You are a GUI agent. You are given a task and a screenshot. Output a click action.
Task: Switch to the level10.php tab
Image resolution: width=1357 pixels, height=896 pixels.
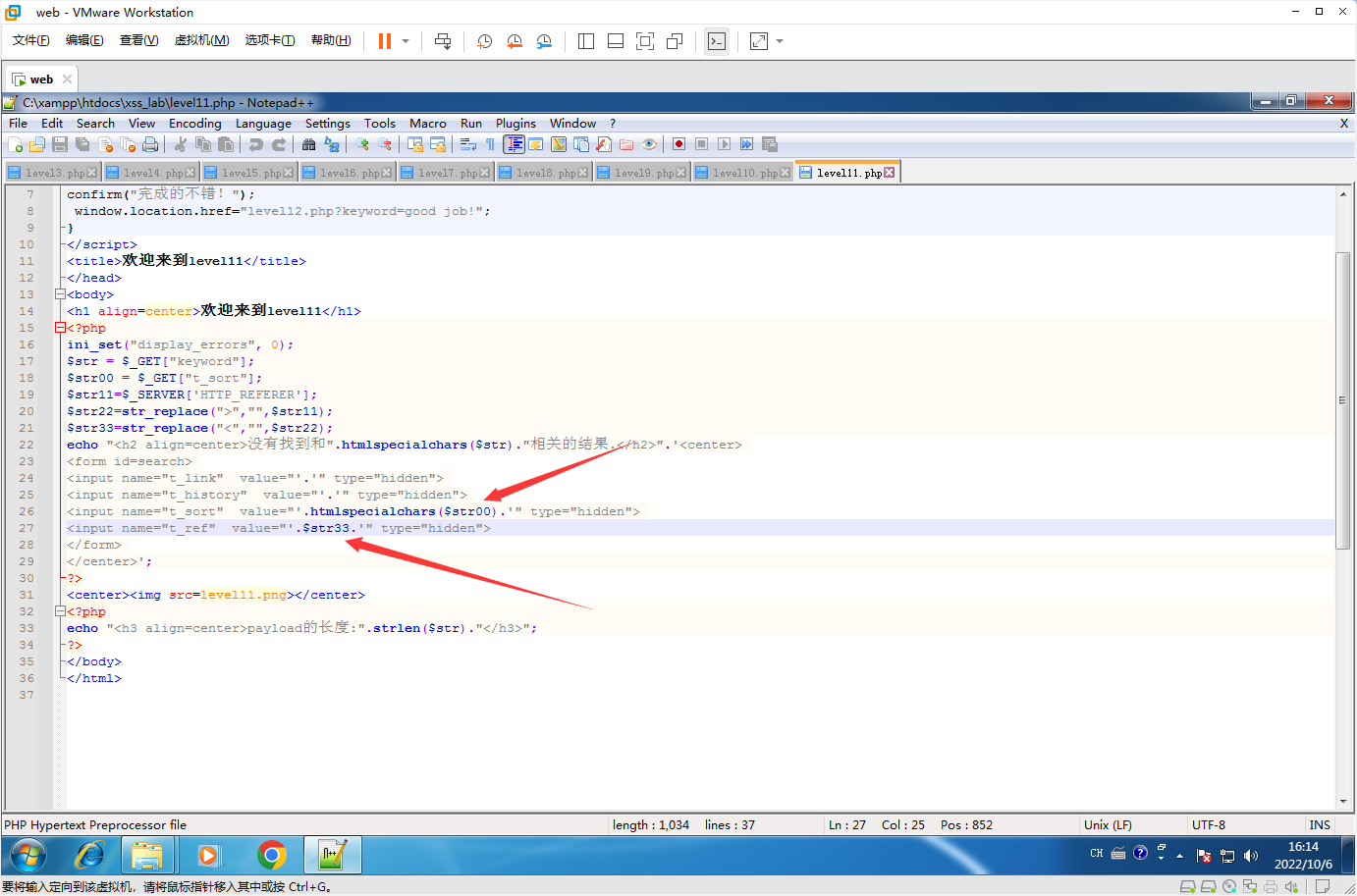coord(742,173)
